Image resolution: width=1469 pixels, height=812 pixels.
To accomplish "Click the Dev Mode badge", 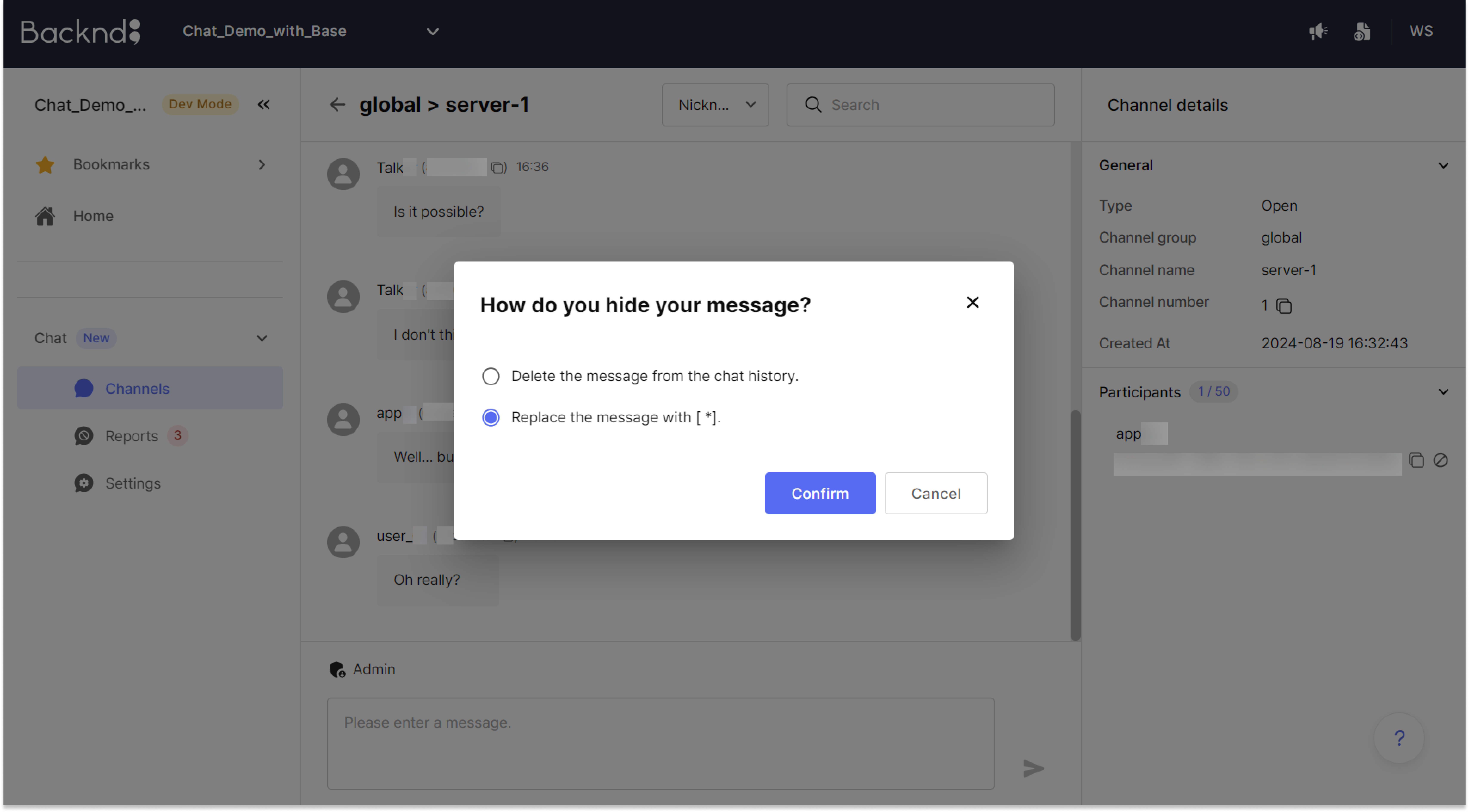I will click(x=200, y=104).
